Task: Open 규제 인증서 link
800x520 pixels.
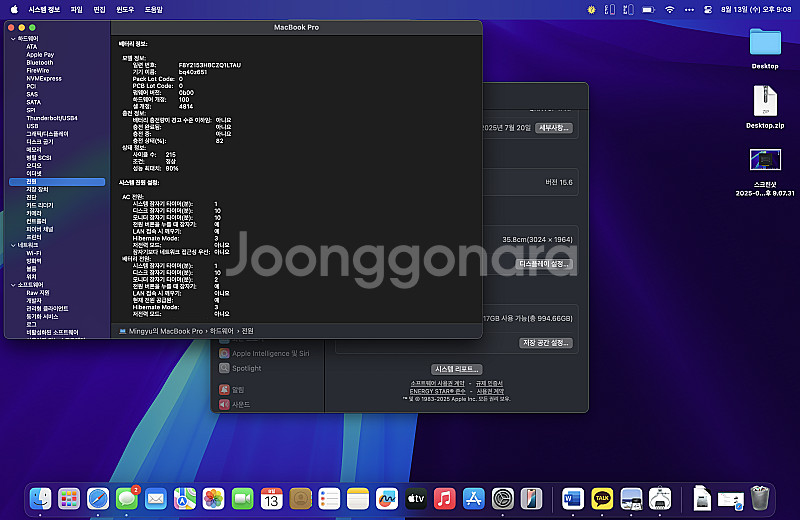Action: click(489, 383)
